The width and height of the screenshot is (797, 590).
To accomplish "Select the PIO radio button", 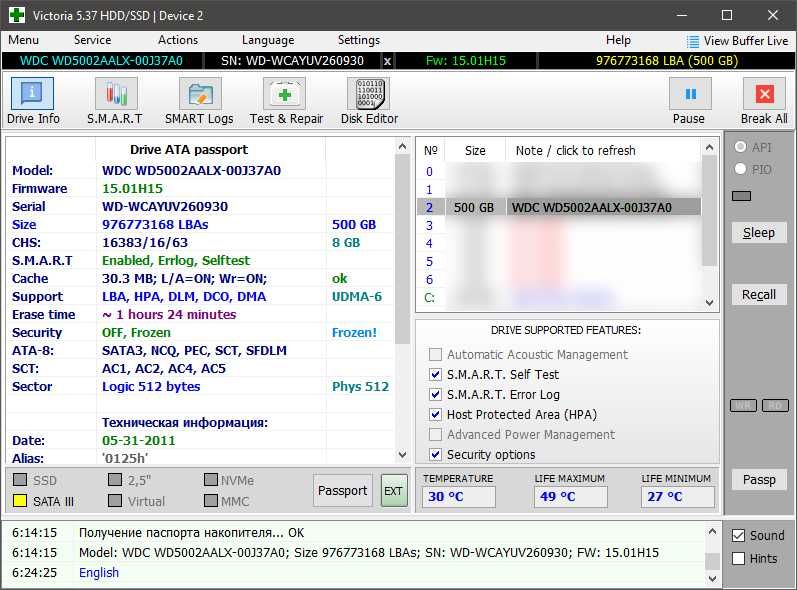I will [740, 169].
